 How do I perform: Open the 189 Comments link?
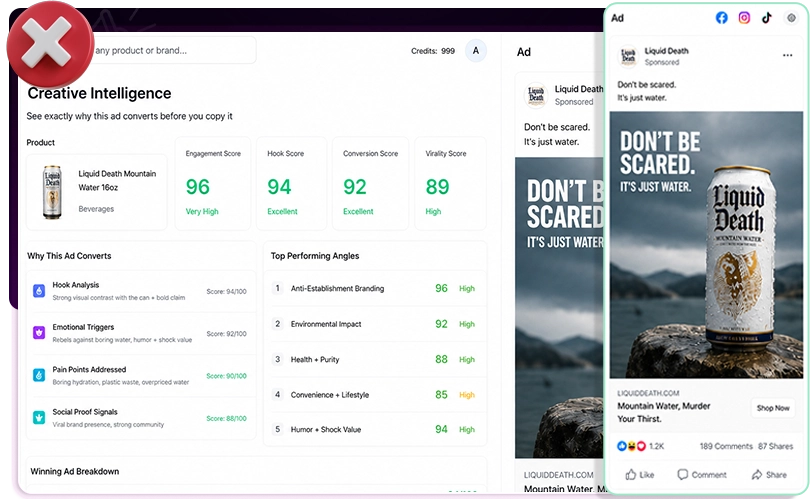[726, 446]
